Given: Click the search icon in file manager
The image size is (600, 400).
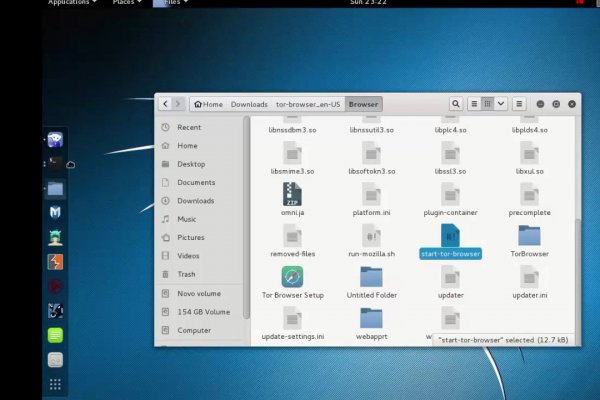Looking at the screenshot, I should [x=456, y=104].
